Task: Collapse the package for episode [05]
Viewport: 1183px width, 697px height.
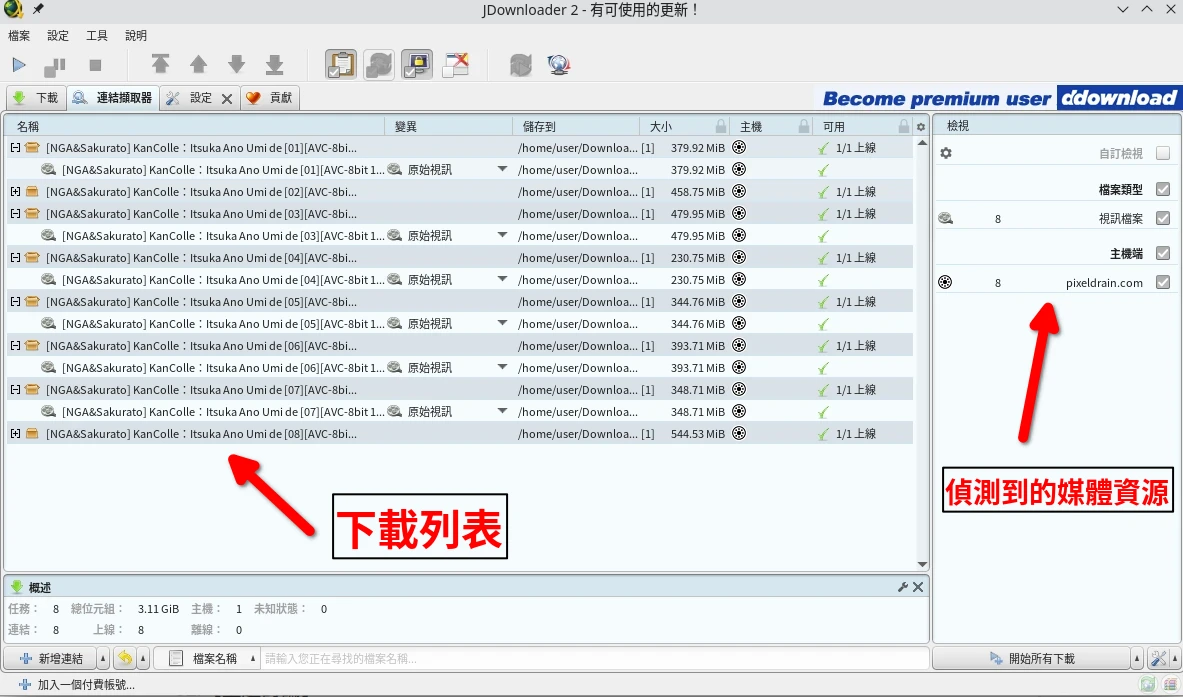Action: [15, 302]
